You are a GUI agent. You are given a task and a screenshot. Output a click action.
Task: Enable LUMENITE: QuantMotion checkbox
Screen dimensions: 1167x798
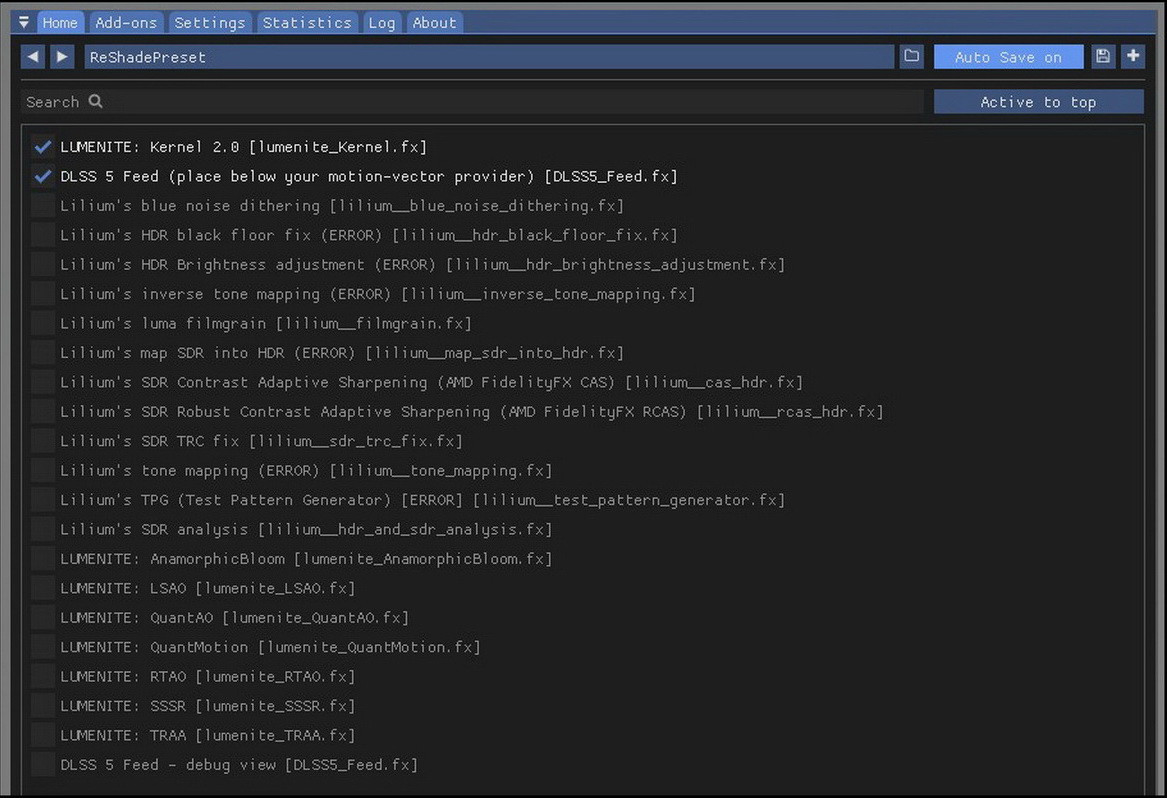(x=43, y=647)
